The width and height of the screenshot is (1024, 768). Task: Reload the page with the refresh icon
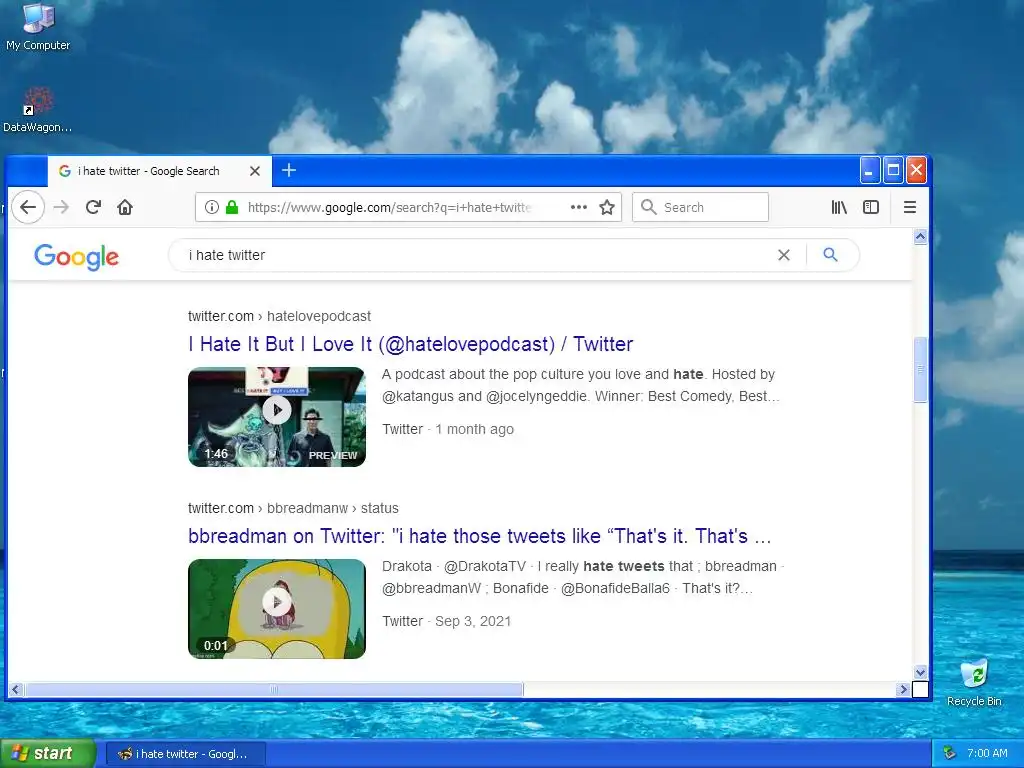tap(93, 207)
